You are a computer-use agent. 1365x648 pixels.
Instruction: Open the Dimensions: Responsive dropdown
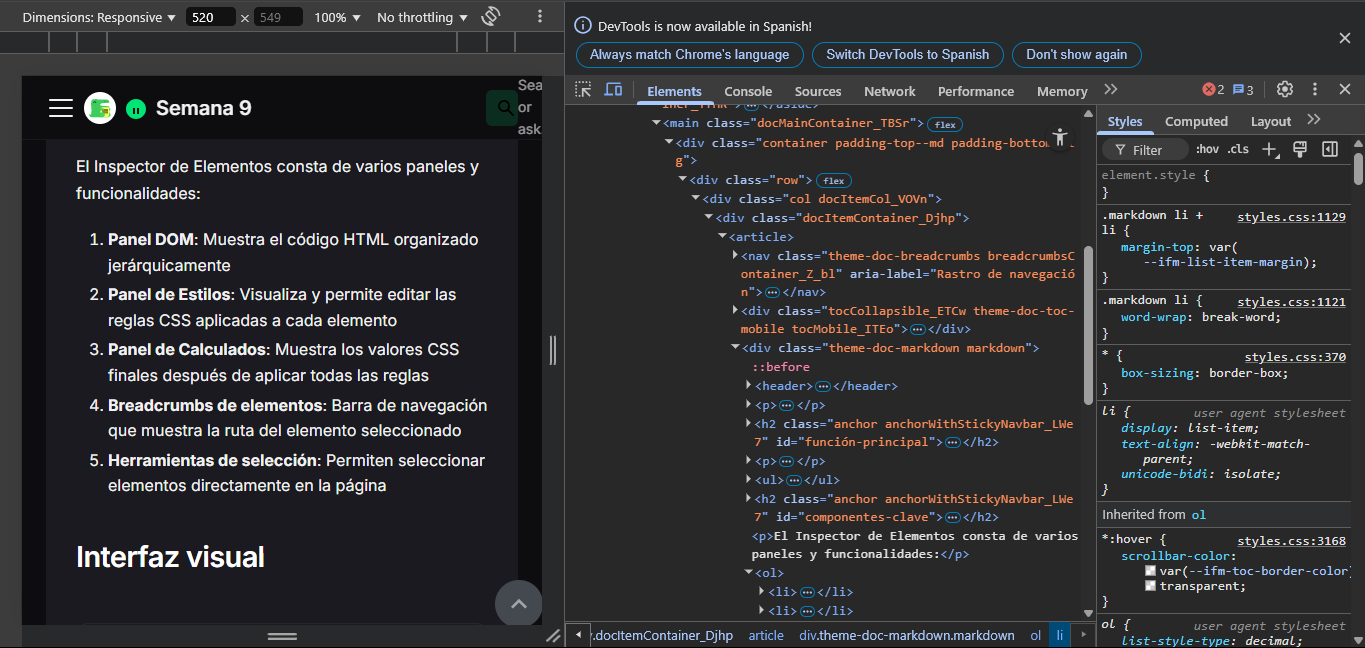pos(99,17)
